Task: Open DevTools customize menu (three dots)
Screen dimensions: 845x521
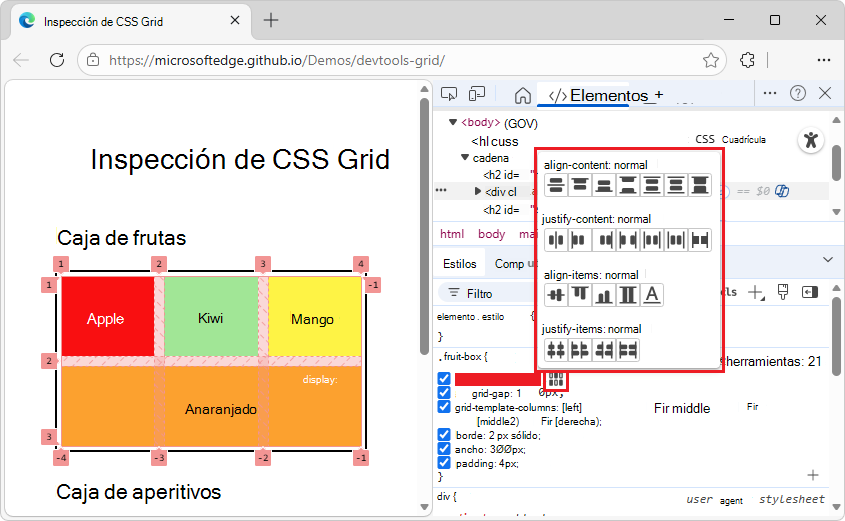Action: (770, 93)
